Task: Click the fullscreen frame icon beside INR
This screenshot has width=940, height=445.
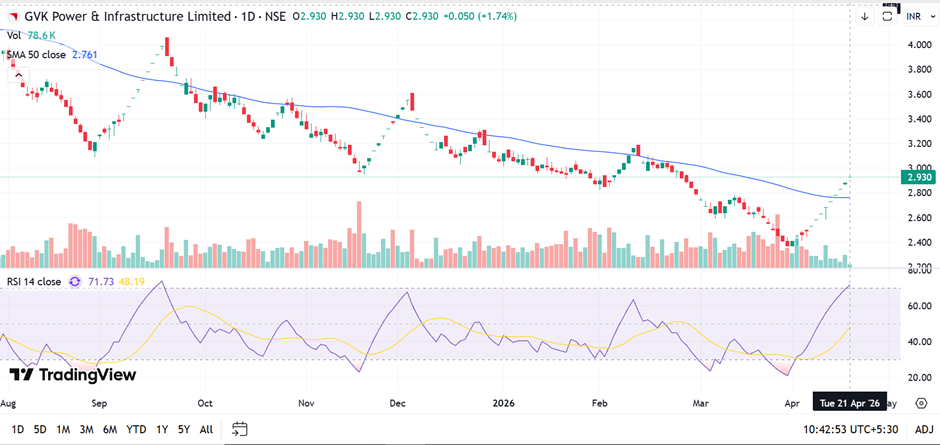Action: (x=887, y=16)
